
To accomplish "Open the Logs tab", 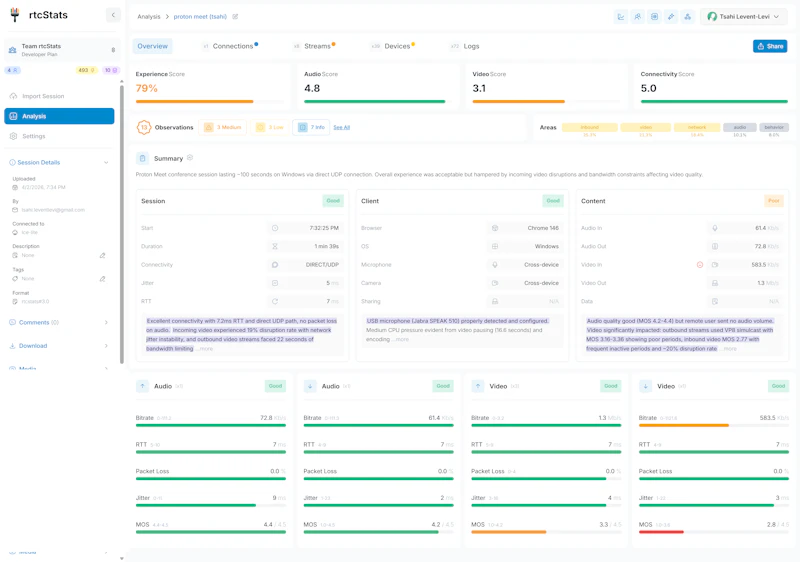I will pyautogui.click(x=465, y=46).
